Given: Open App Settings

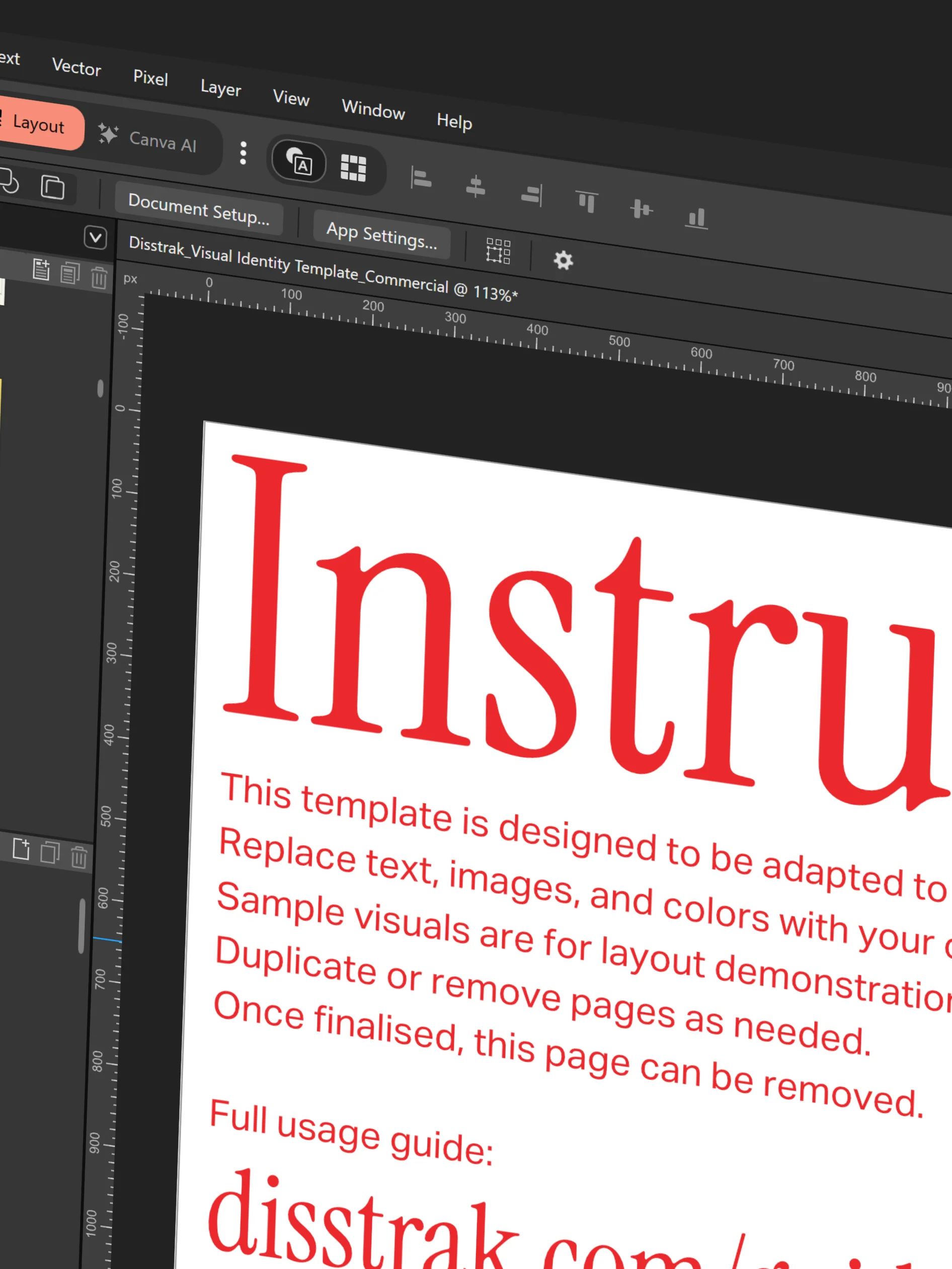Looking at the screenshot, I should click(381, 234).
